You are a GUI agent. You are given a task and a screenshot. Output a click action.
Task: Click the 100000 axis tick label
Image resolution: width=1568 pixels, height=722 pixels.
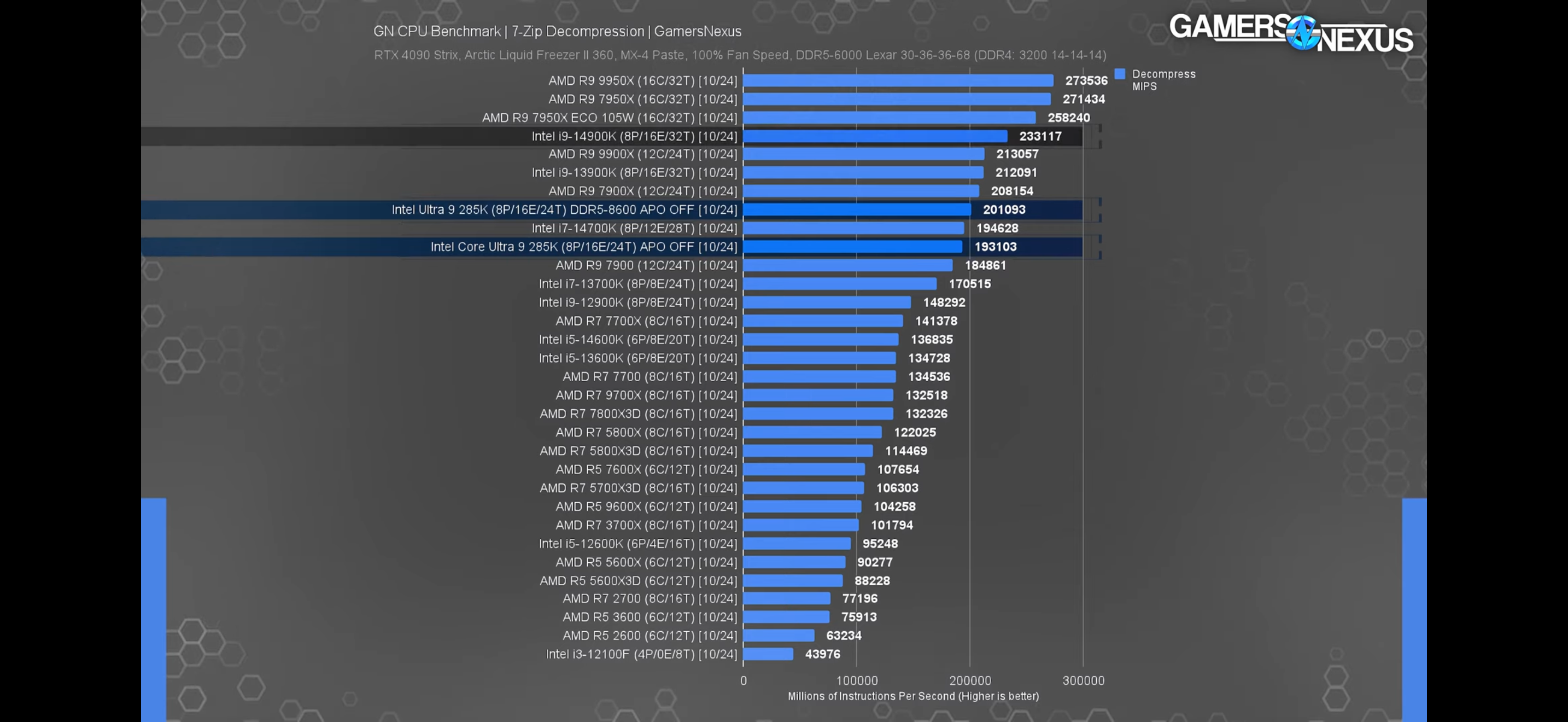[856, 680]
